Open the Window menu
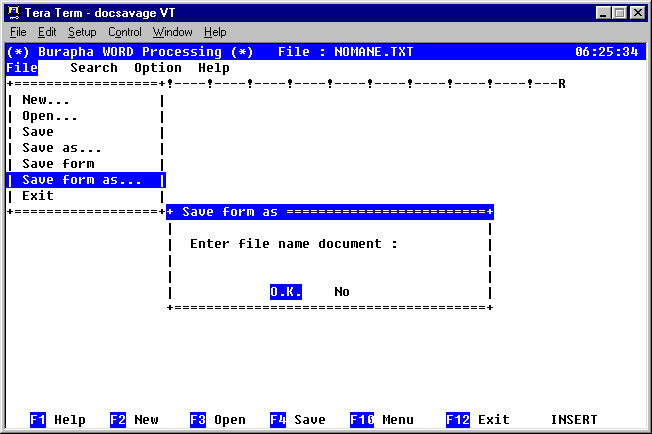This screenshot has height=434, width=652. point(172,32)
